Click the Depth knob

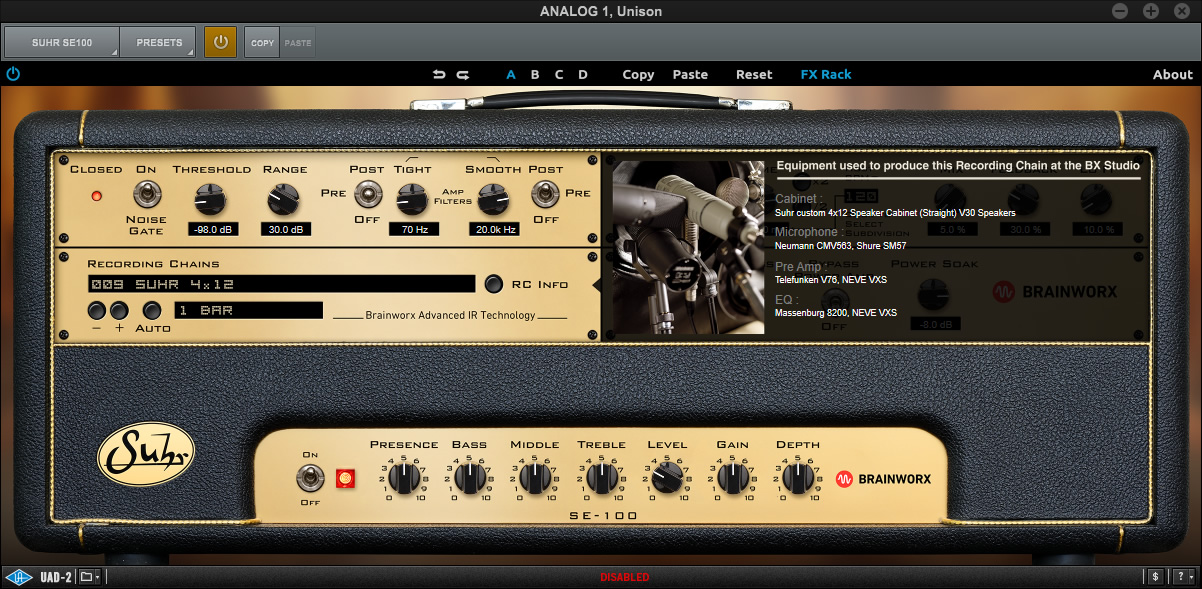[x=798, y=479]
